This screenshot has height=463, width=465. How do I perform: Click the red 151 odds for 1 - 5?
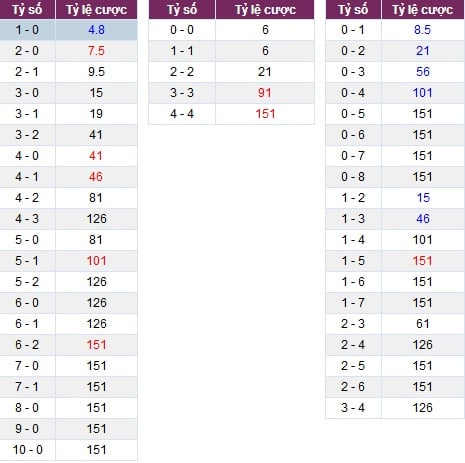423,261
